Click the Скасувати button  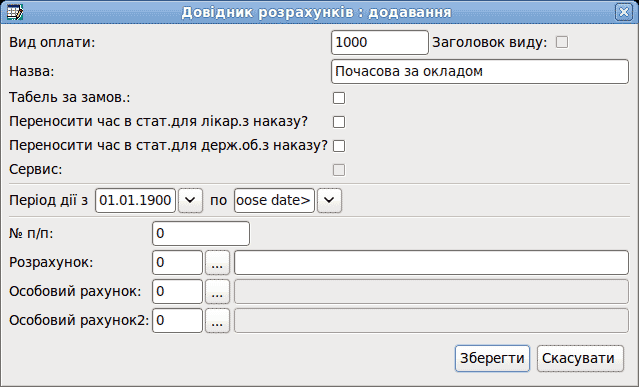click(580, 358)
